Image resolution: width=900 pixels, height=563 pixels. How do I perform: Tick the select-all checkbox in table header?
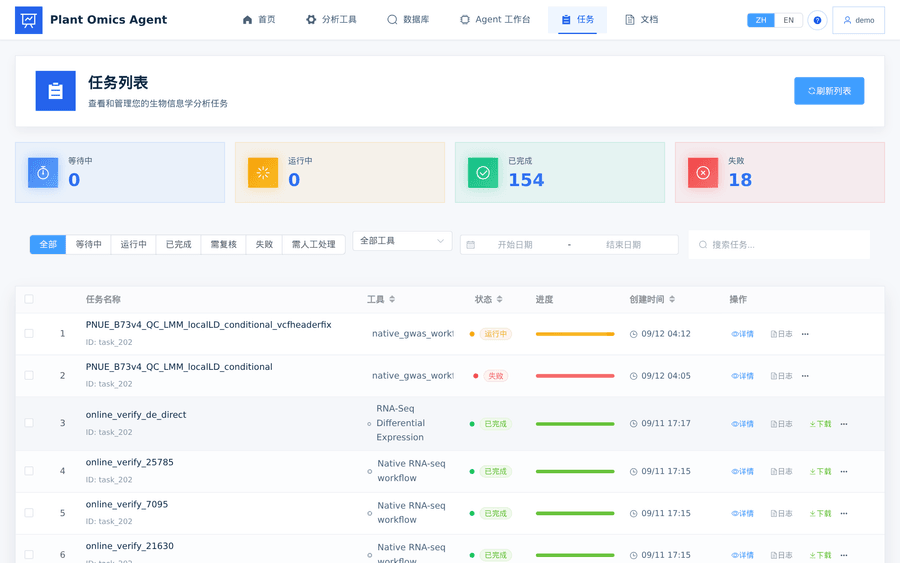[x=29, y=299]
